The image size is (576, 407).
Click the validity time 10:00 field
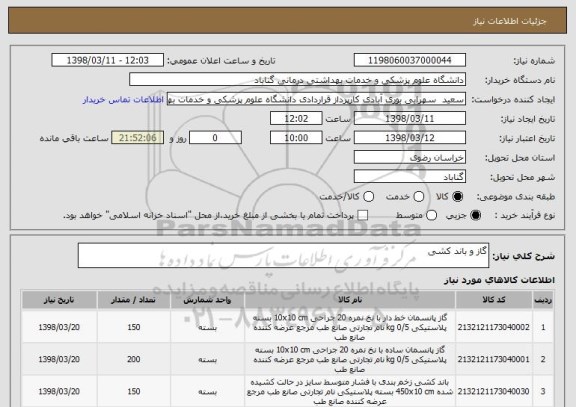[296, 138]
